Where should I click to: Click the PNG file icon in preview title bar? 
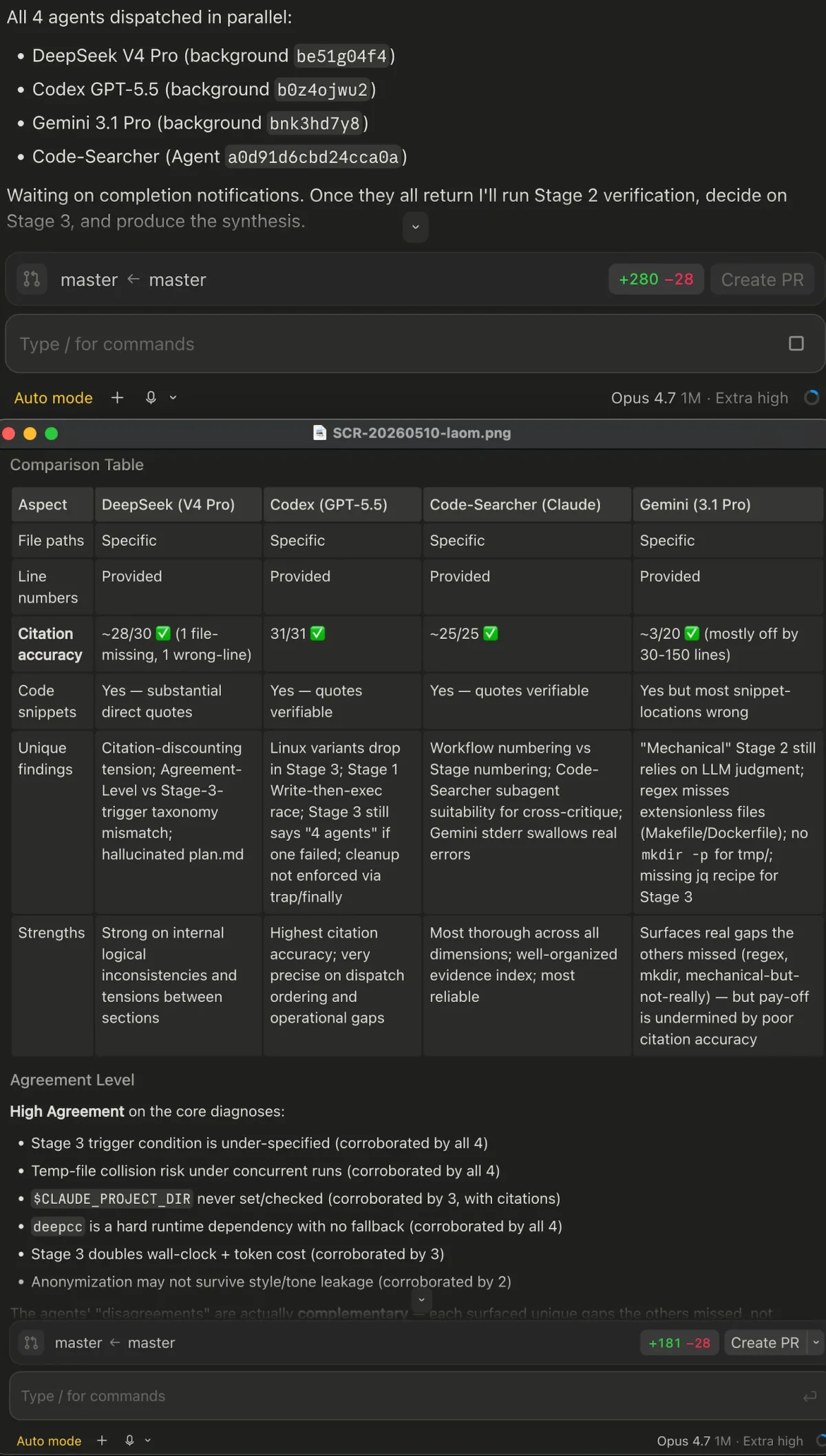coord(319,433)
